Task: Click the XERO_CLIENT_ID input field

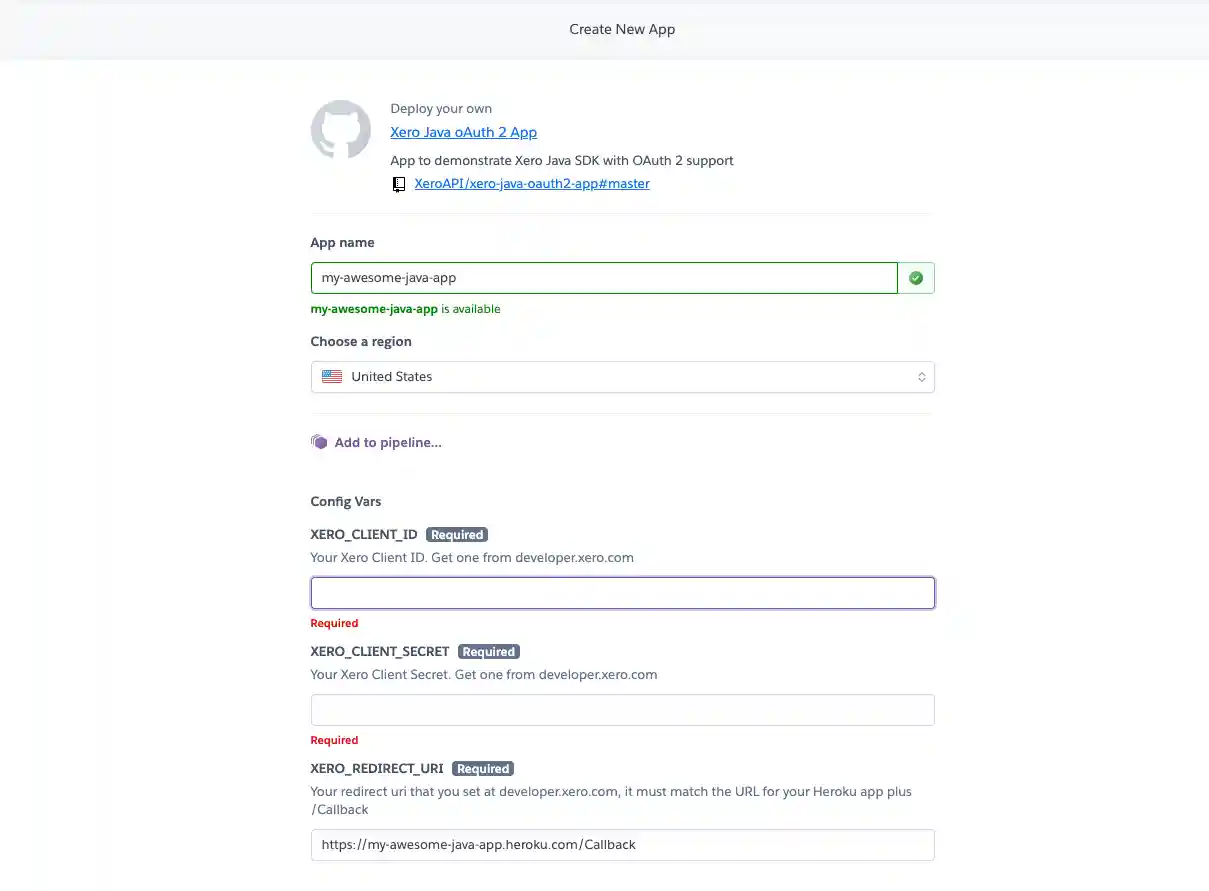Action: click(x=622, y=592)
